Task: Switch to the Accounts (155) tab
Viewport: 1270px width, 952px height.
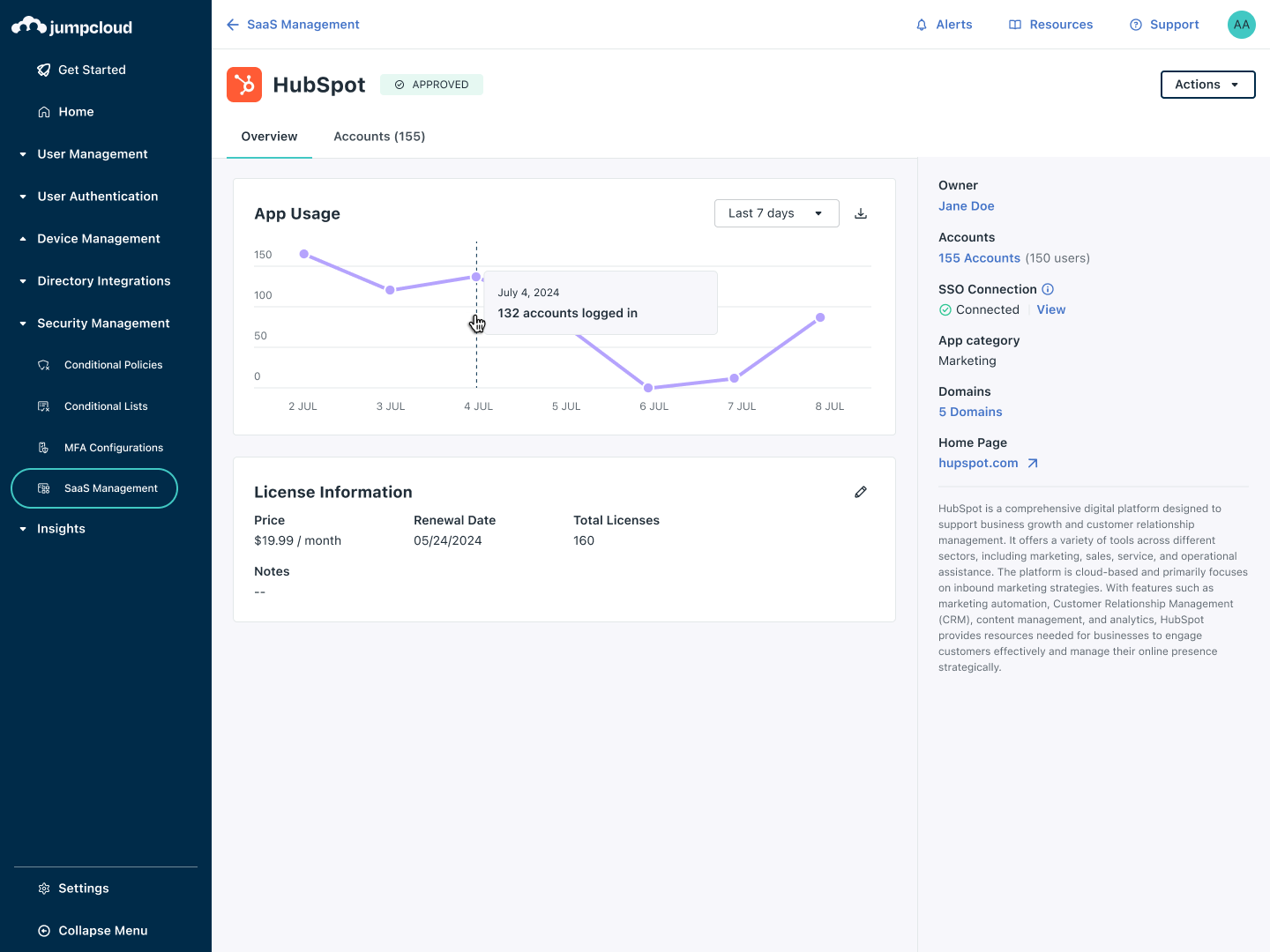Action: pyautogui.click(x=379, y=137)
